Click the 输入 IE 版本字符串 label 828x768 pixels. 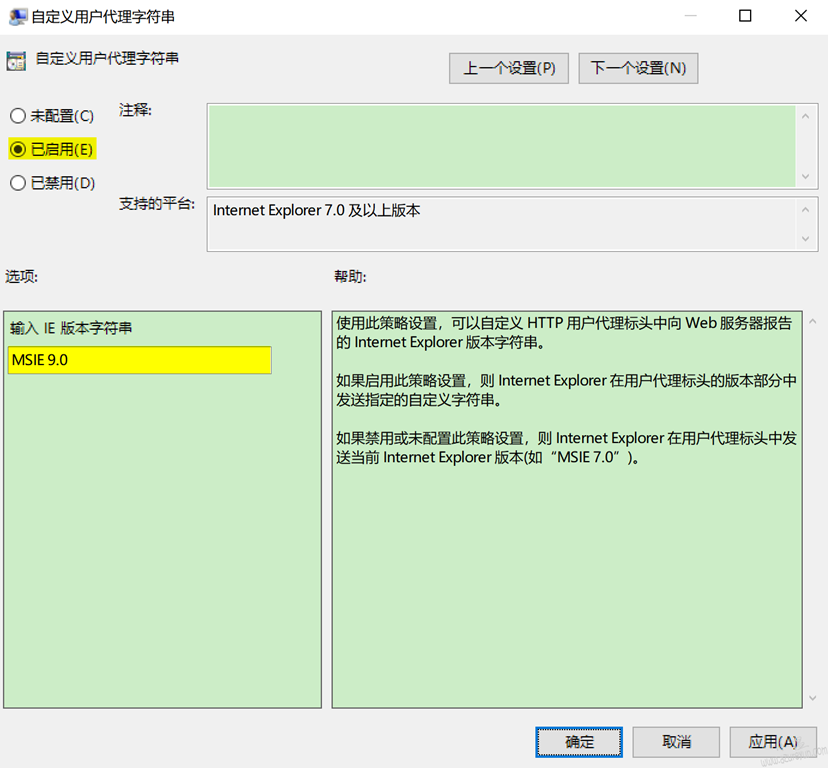coord(71,328)
